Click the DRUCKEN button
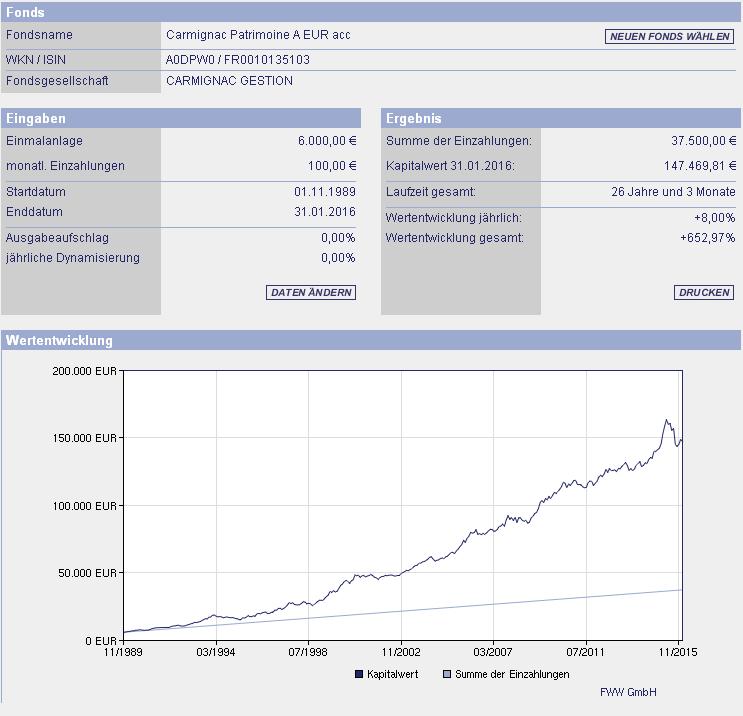This screenshot has width=743, height=716. tap(704, 292)
